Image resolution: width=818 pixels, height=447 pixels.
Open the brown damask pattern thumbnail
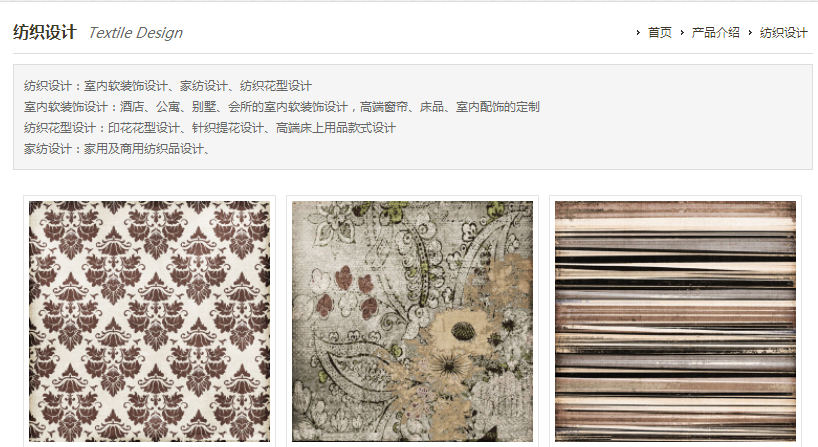pyautogui.click(x=149, y=321)
